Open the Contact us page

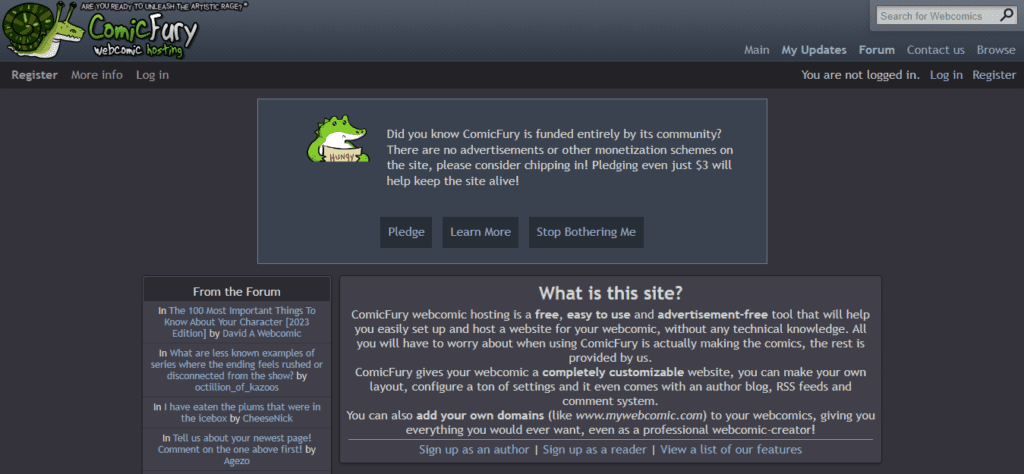(935, 50)
